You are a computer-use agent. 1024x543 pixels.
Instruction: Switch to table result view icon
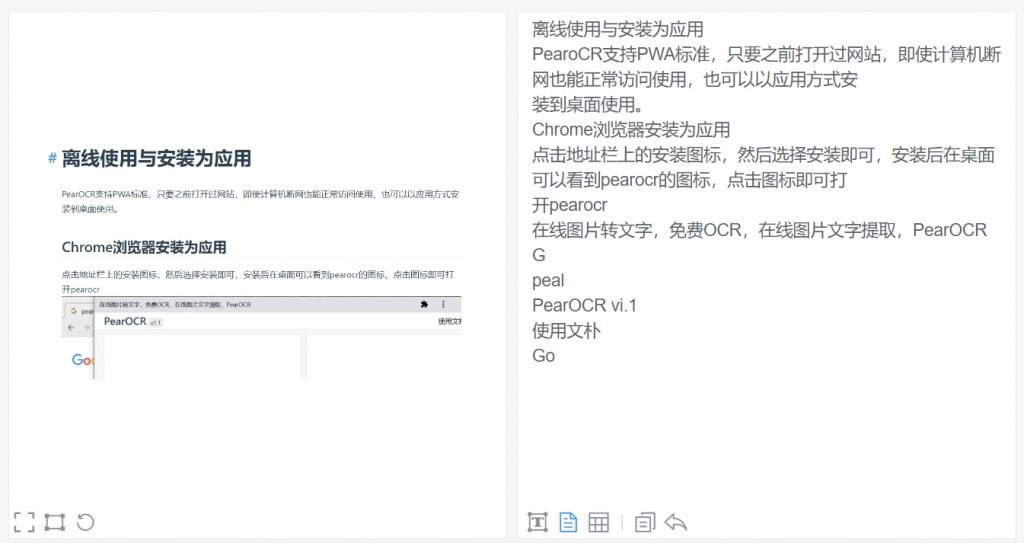click(599, 522)
